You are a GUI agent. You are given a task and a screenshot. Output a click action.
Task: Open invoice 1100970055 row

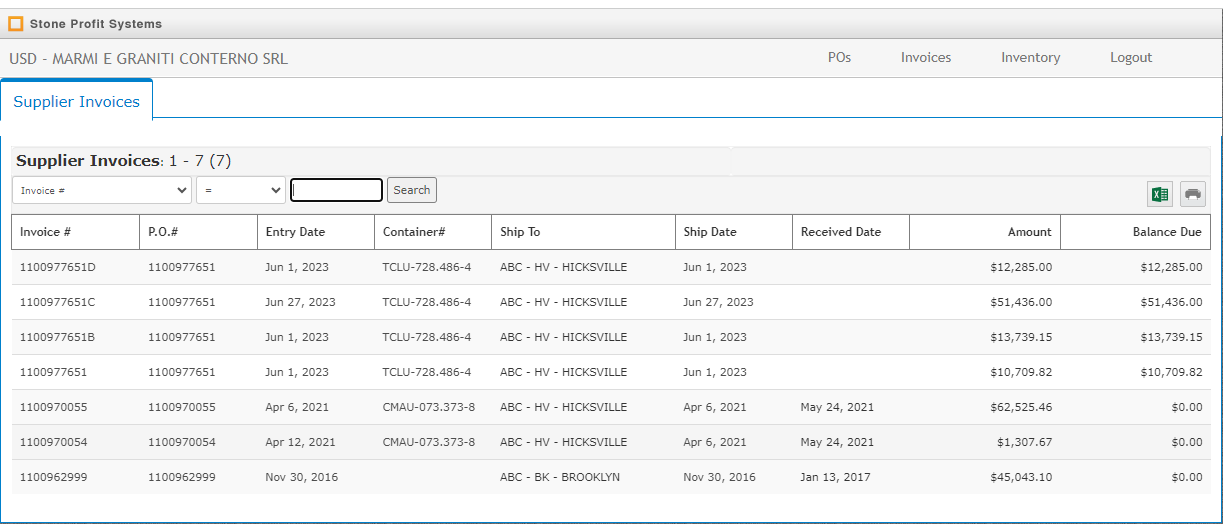pos(611,407)
